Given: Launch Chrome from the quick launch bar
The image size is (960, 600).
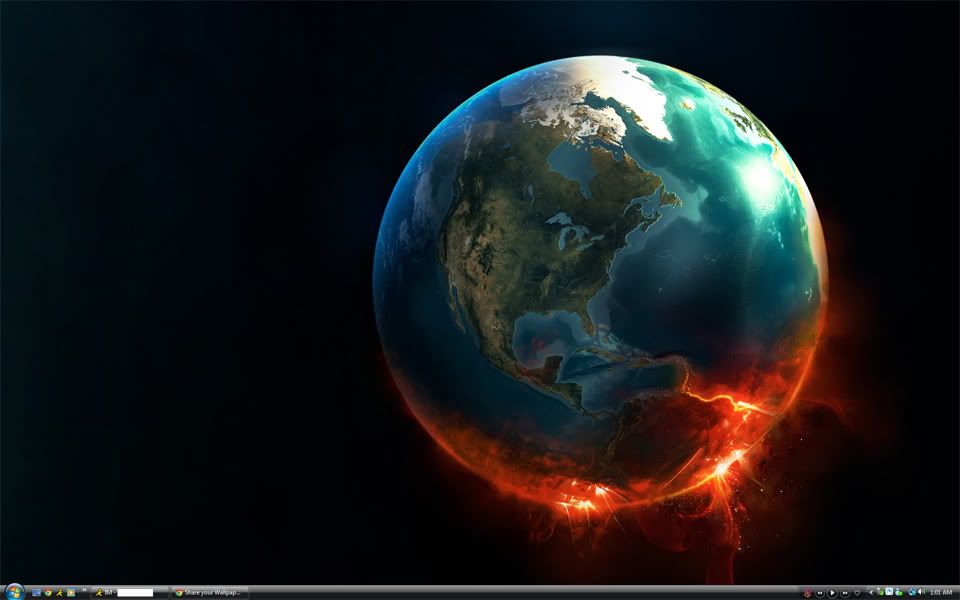Looking at the screenshot, I should tap(48, 593).
